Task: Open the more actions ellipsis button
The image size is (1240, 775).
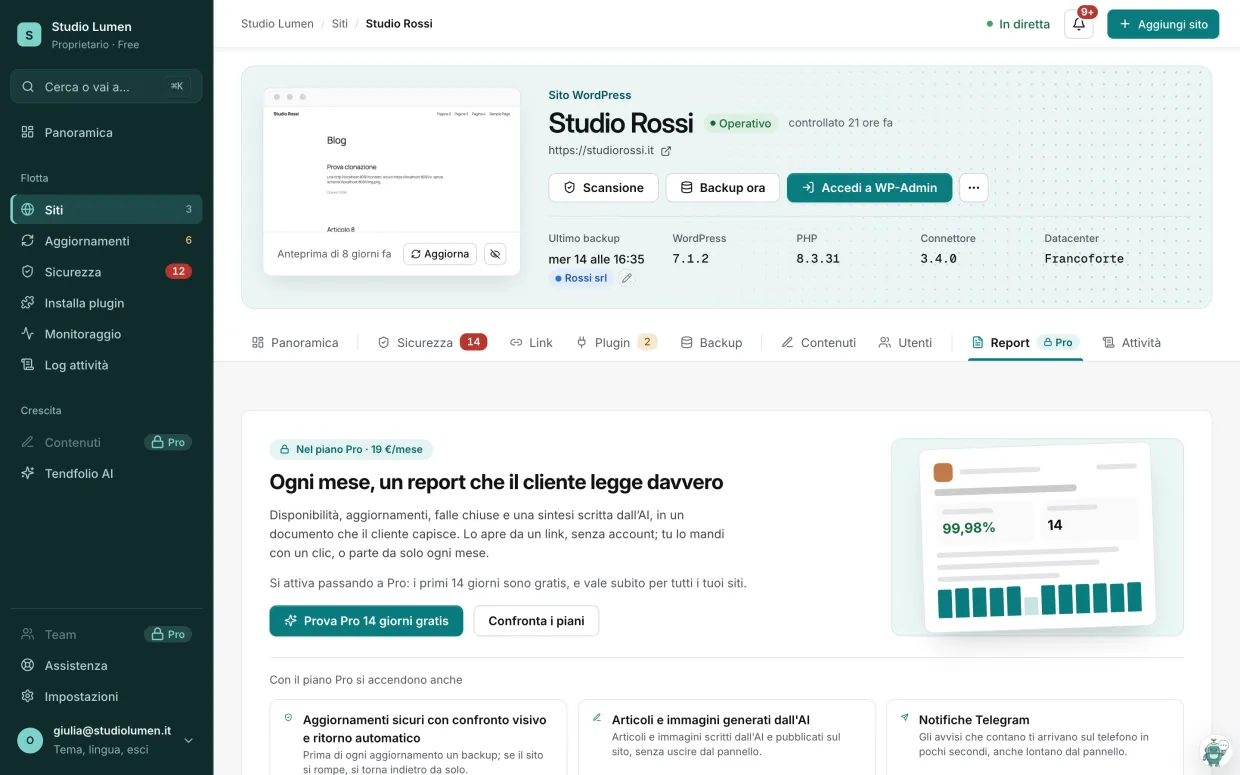Action: coord(974,188)
